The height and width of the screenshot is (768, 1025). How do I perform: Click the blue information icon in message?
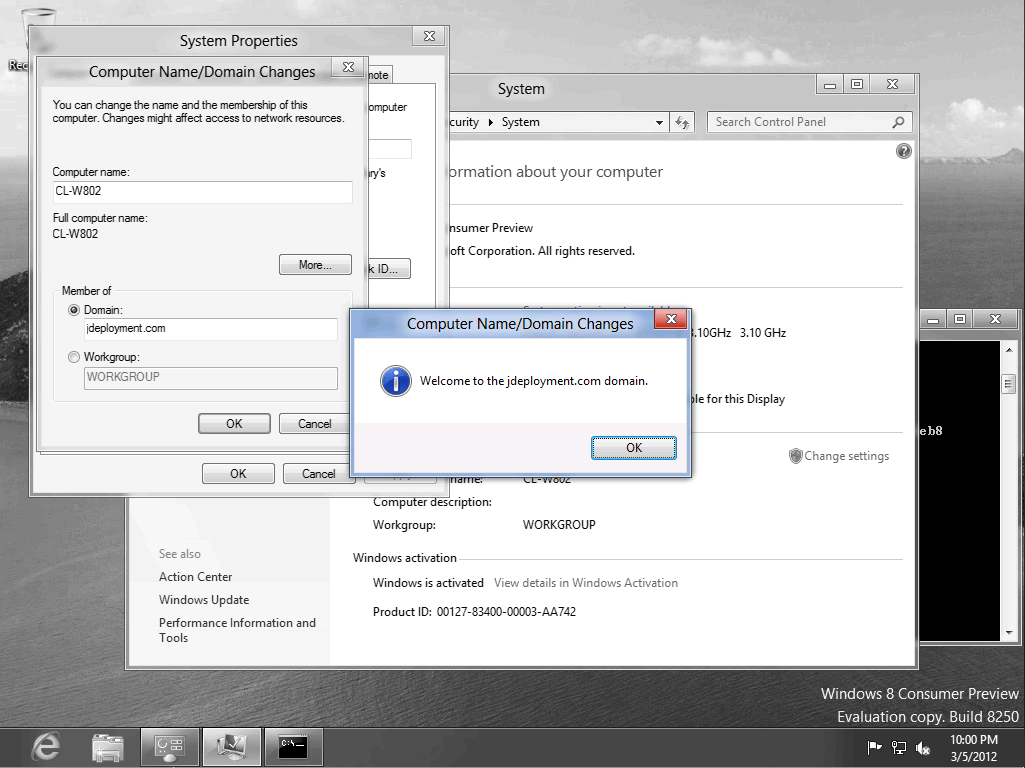coord(395,381)
